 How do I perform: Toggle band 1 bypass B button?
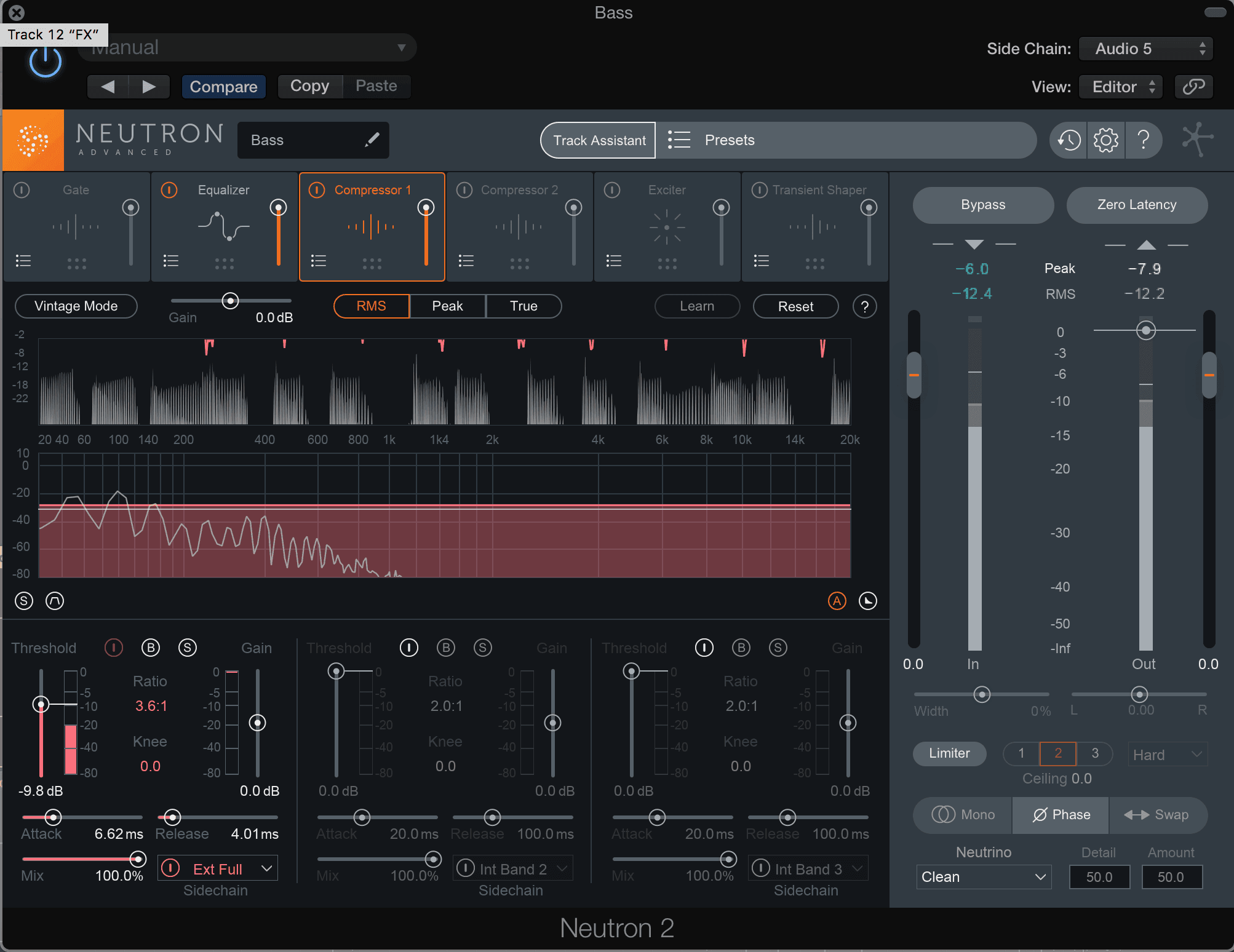[x=151, y=648]
